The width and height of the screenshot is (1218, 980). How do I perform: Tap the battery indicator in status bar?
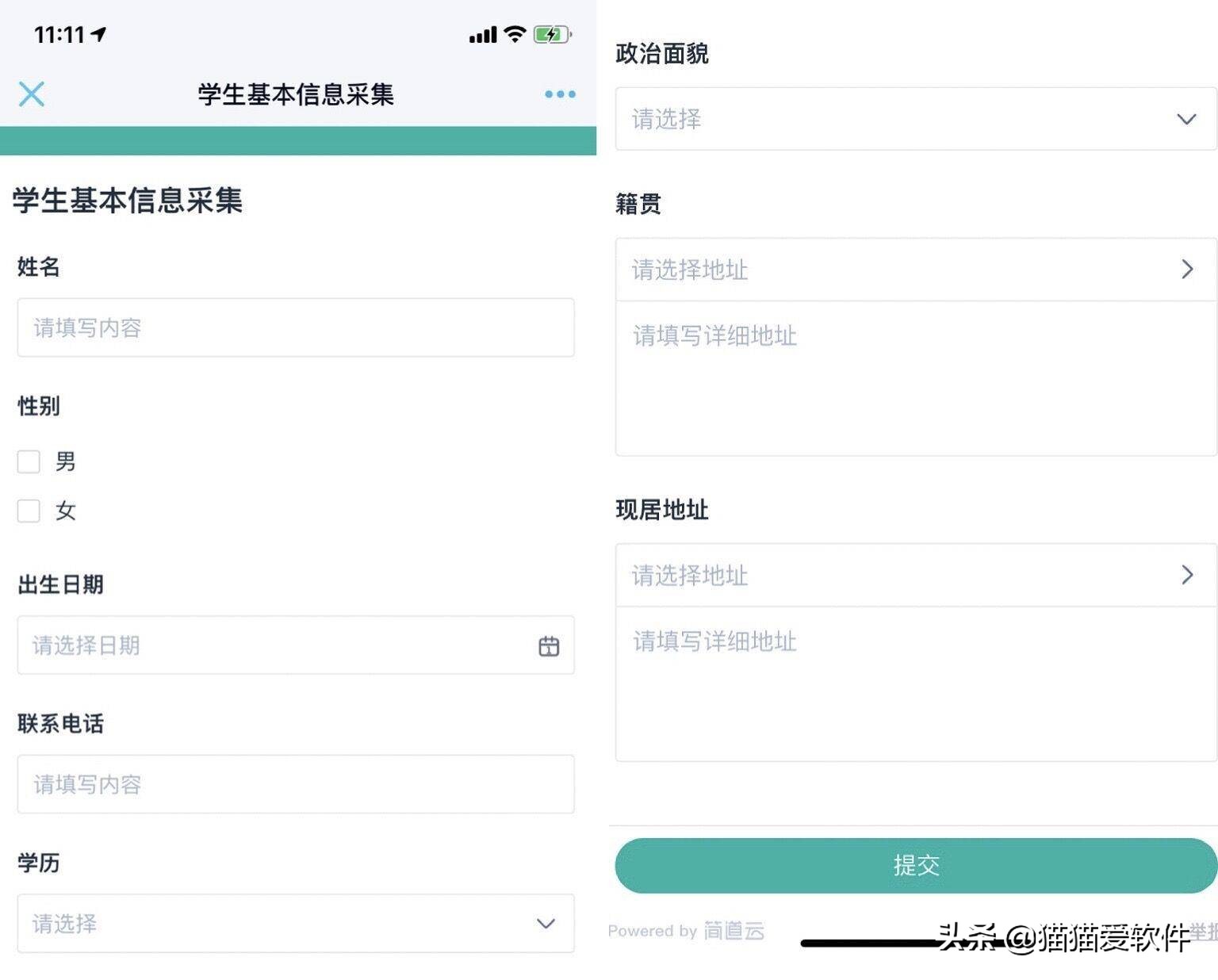[x=550, y=34]
